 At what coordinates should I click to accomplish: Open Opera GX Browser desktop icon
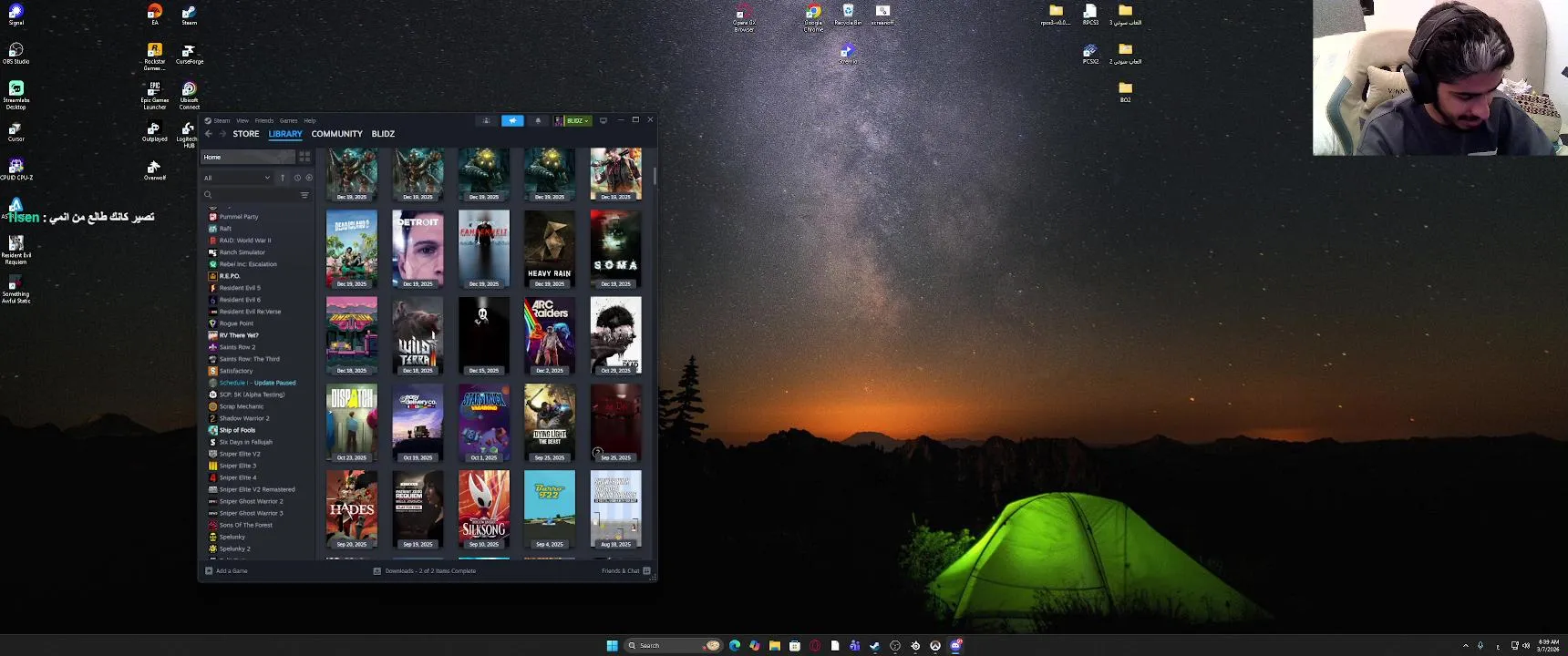tap(745, 17)
